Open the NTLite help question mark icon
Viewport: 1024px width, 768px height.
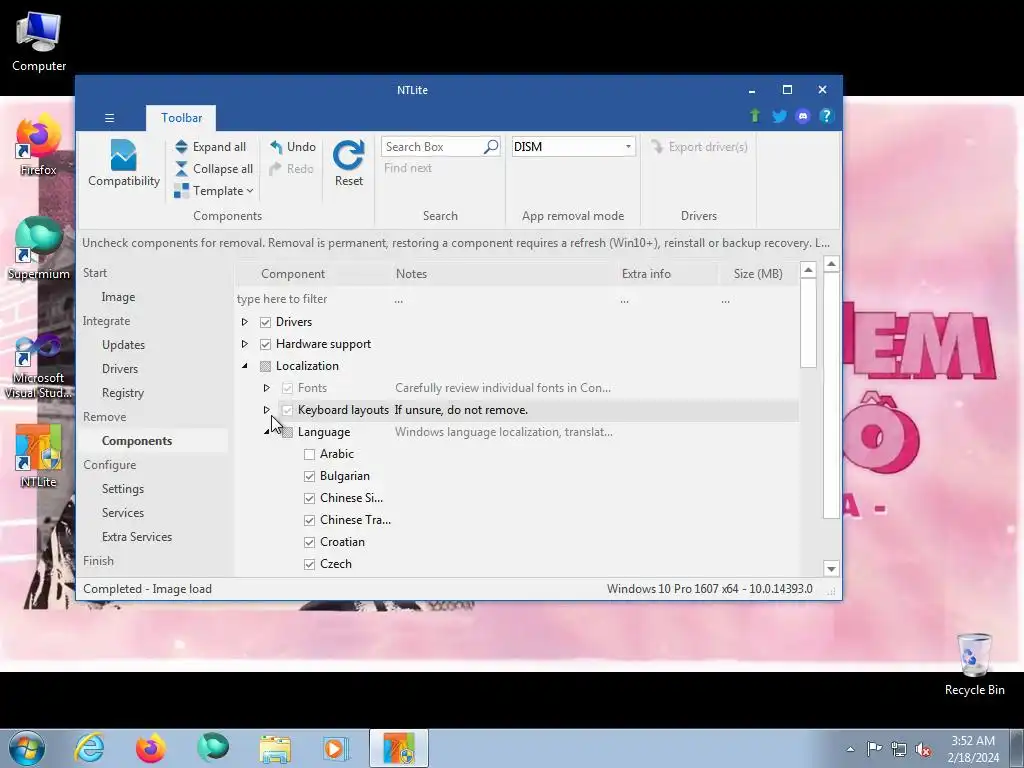tap(826, 116)
